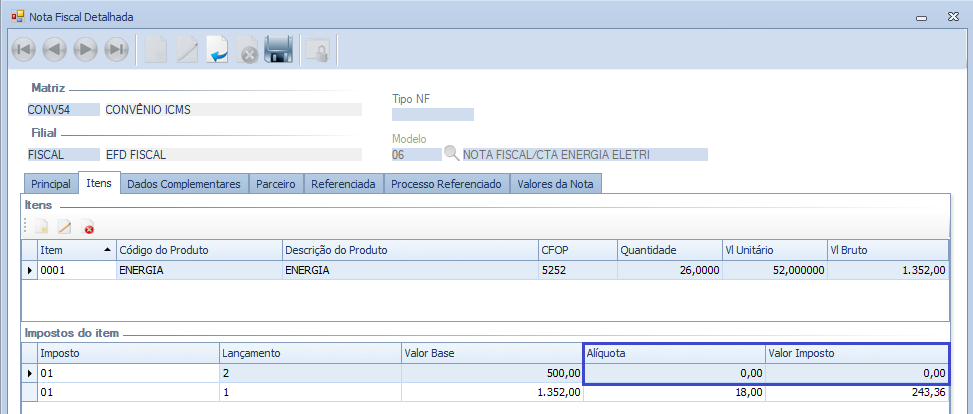Screen dimensions: 973x414
Task: Select row indicator of item 0001
Action: pyautogui.click(x=30, y=270)
